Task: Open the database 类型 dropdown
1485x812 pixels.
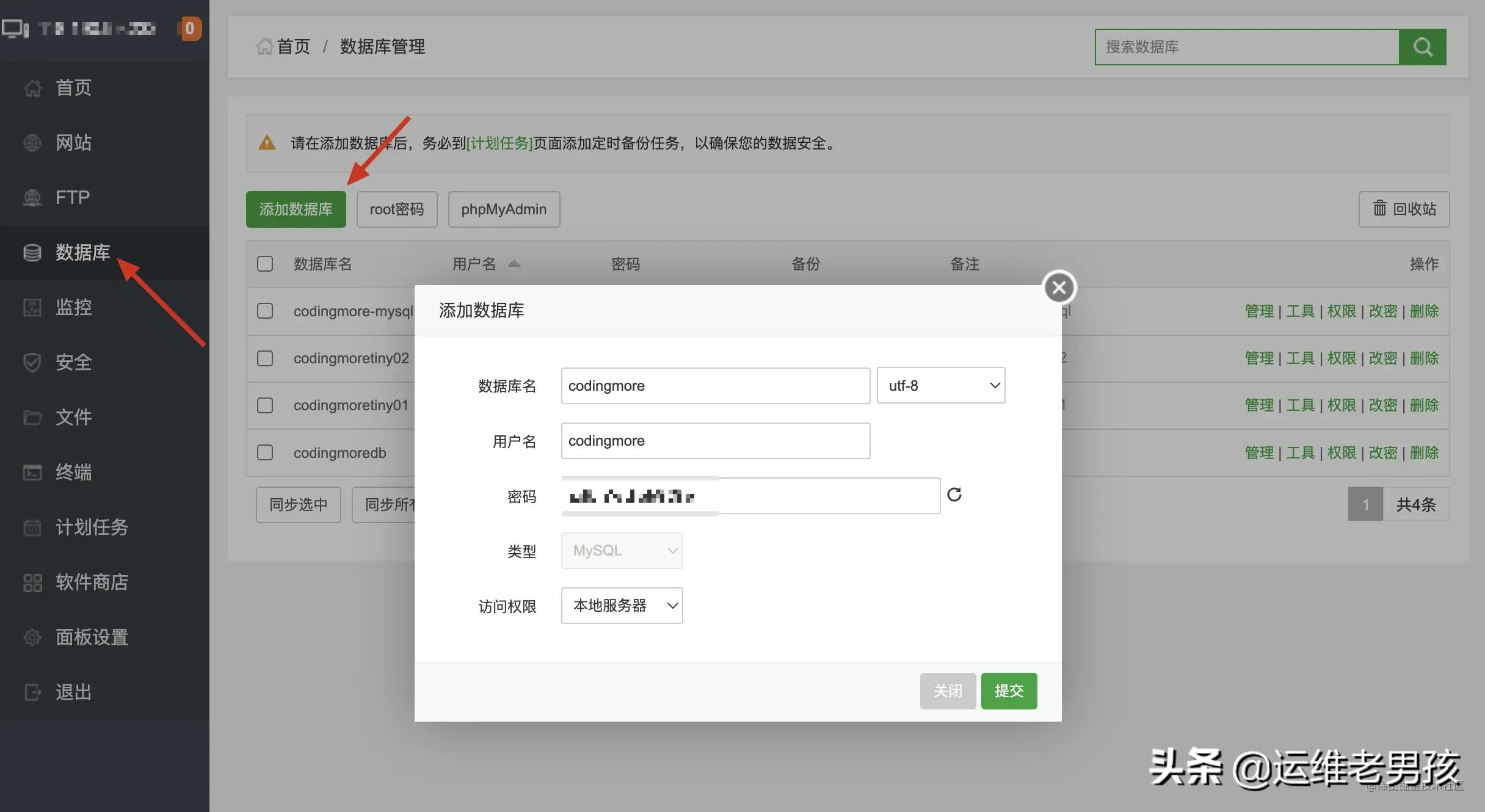Action: pos(621,550)
